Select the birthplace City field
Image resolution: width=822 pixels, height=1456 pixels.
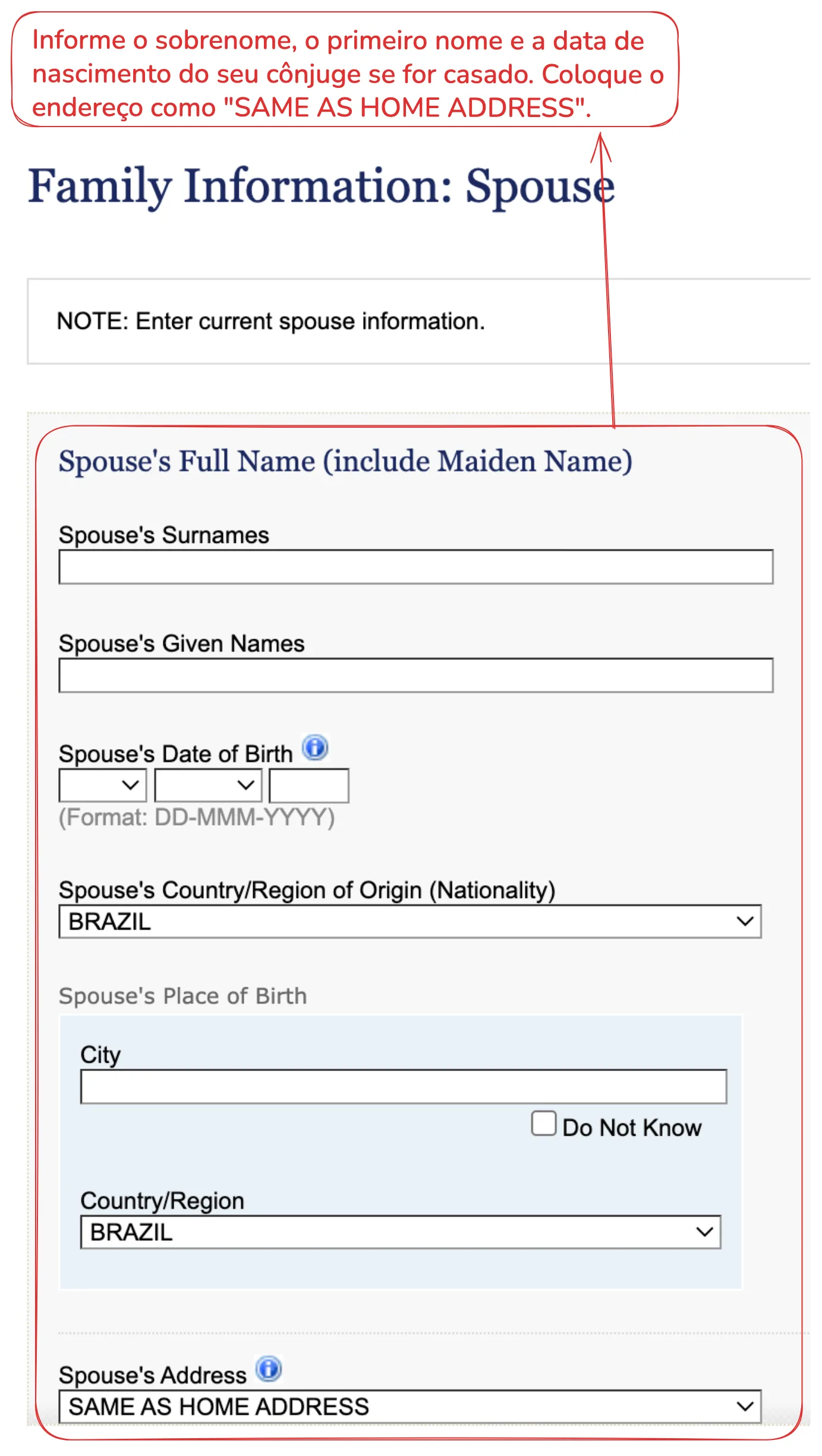404,1087
